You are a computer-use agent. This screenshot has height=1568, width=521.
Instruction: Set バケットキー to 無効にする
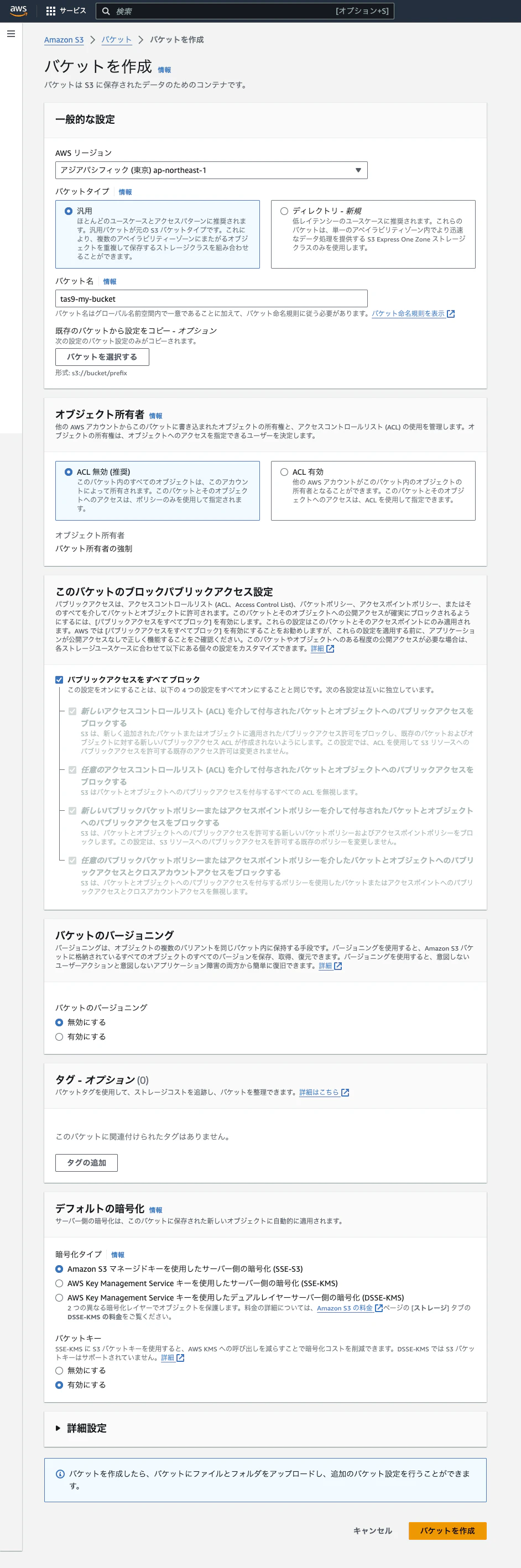click(59, 1371)
